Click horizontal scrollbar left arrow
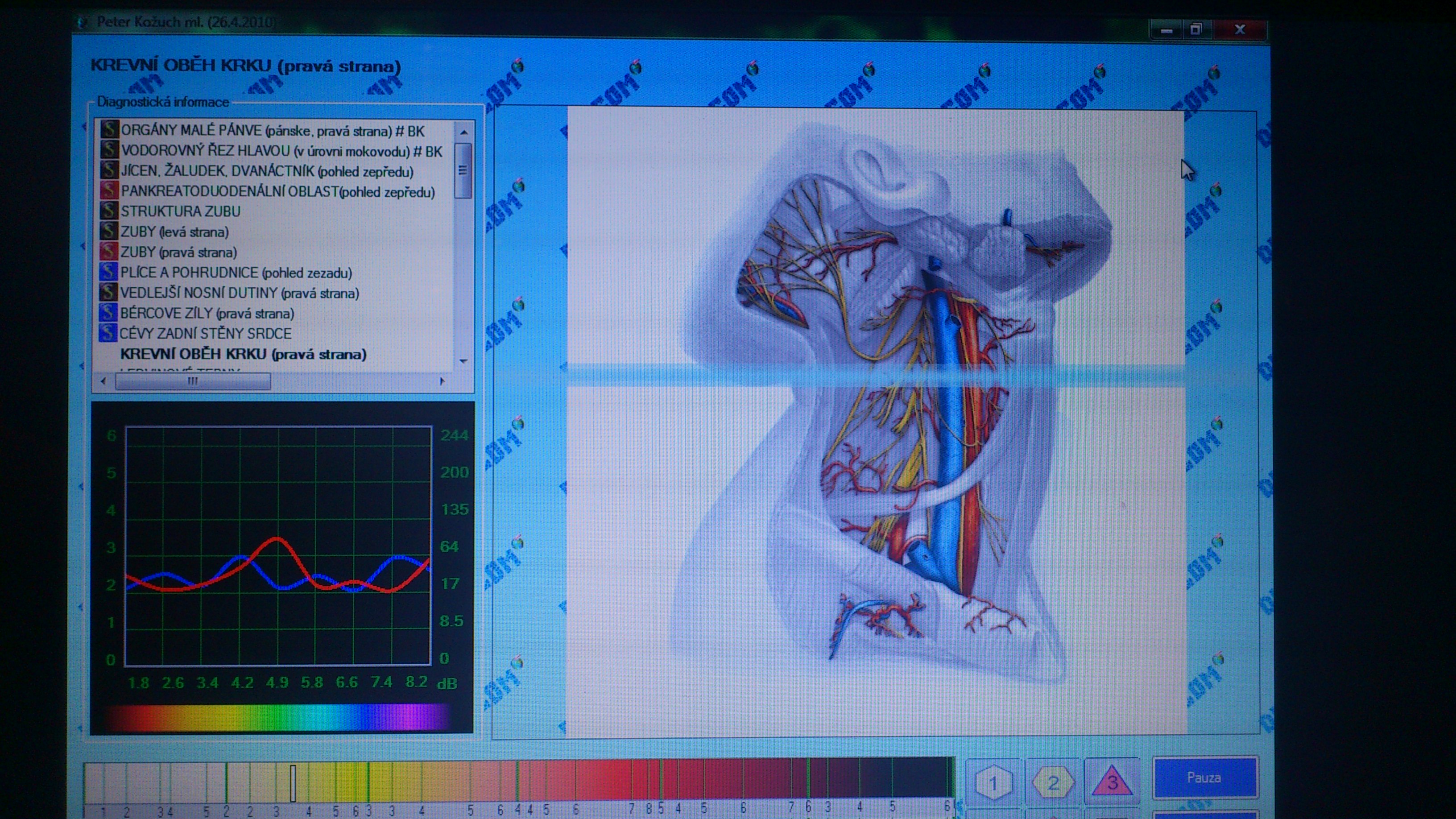This screenshot has height=819, width=1456. [x=103, y=381]
